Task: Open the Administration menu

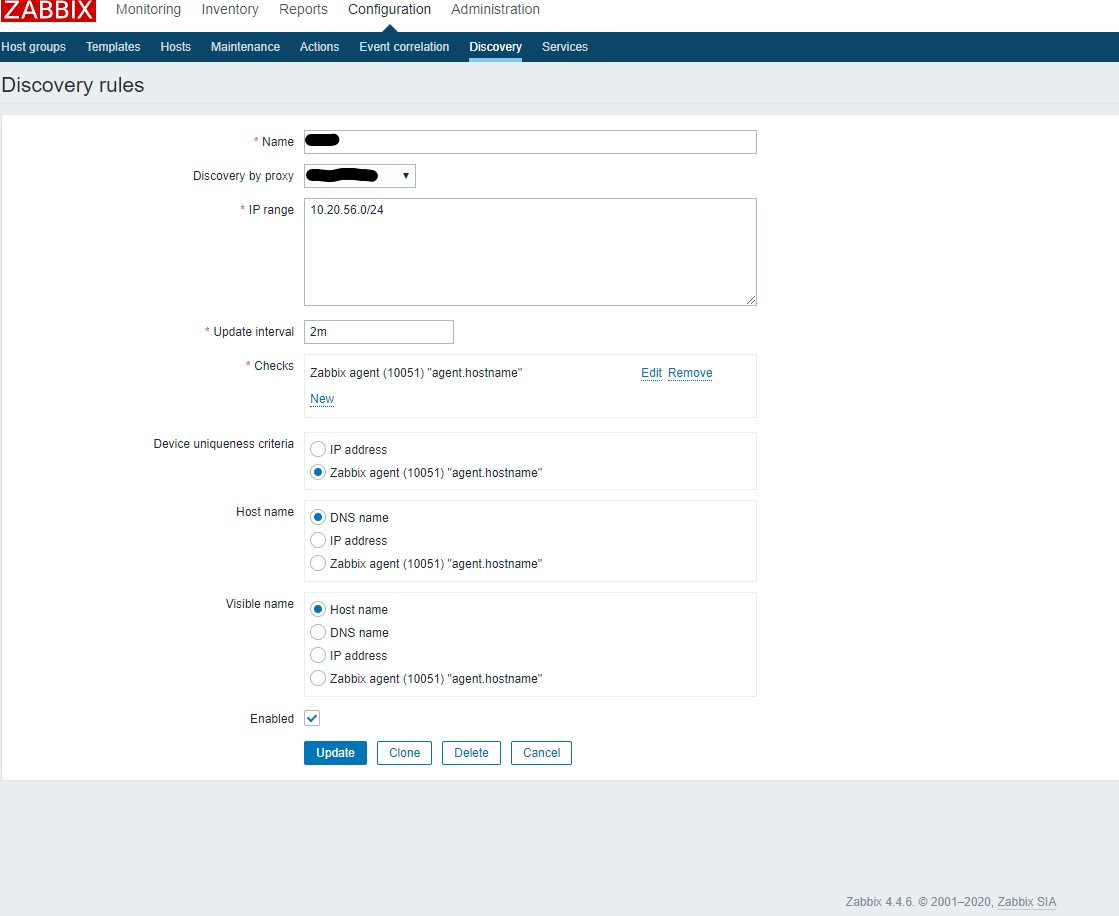Action: point(495,9)
